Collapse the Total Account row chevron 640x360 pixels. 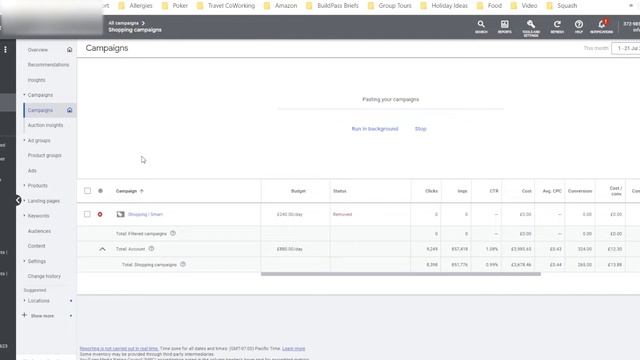(102, 249)
